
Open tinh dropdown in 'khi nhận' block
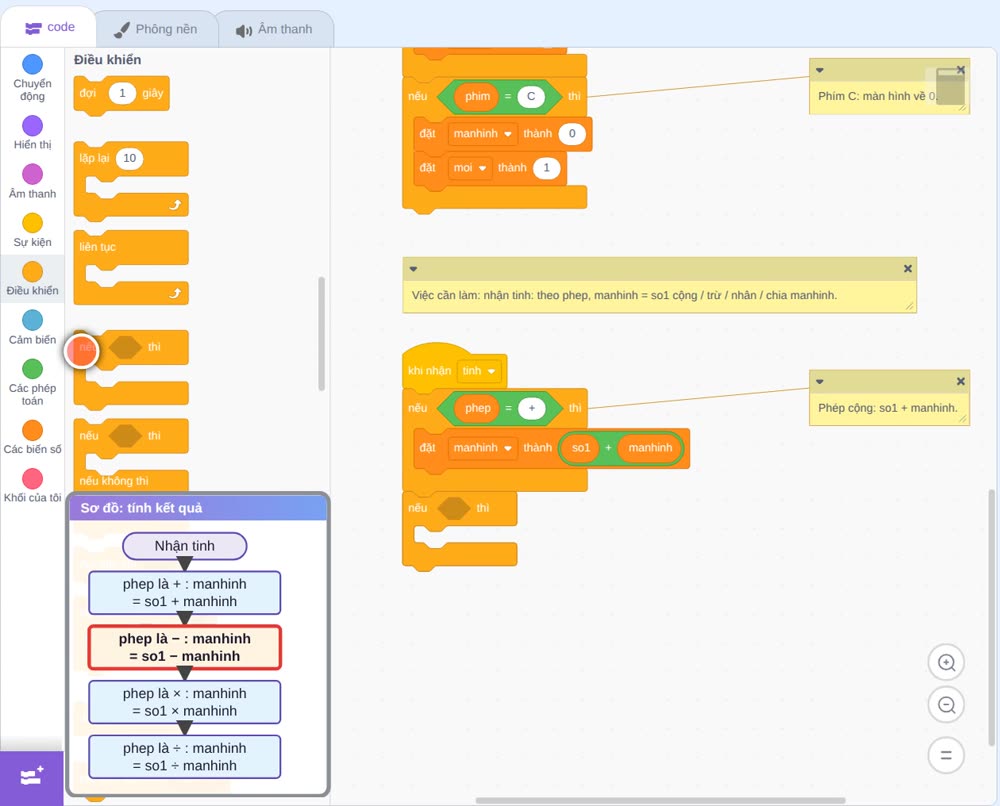coord(479,371)
